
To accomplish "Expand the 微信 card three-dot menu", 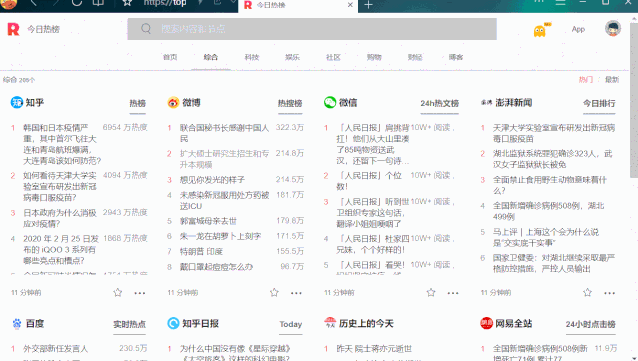I will point(453,293).
